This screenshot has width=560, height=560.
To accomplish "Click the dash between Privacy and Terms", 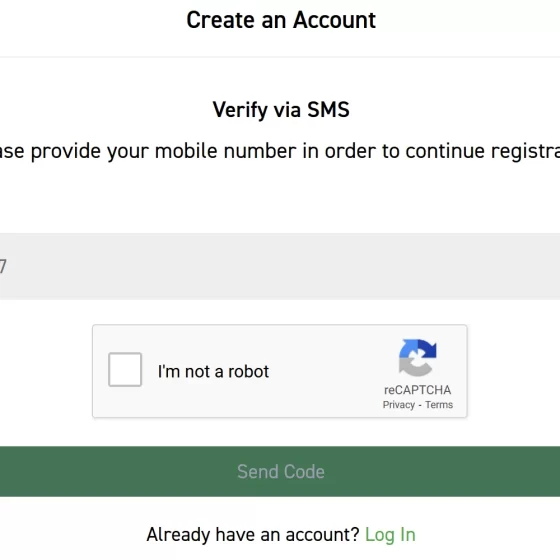I will pyautogui.click(x=420, y=405).
